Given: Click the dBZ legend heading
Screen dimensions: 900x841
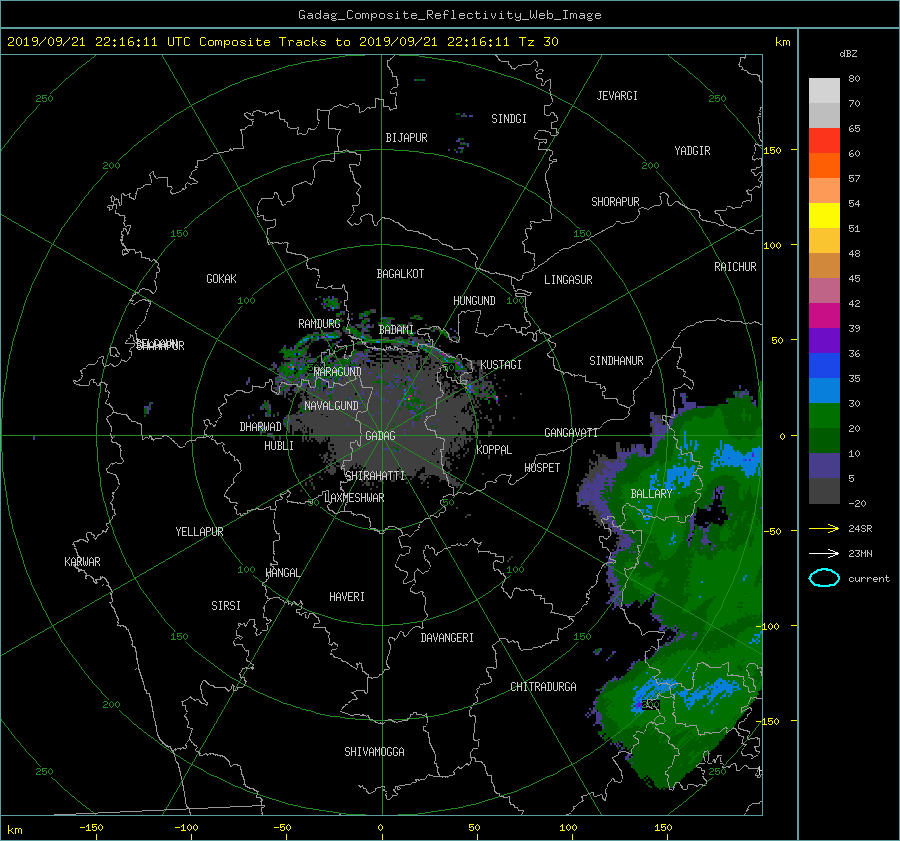Looking at the screenshot, I should click(848, 54).
